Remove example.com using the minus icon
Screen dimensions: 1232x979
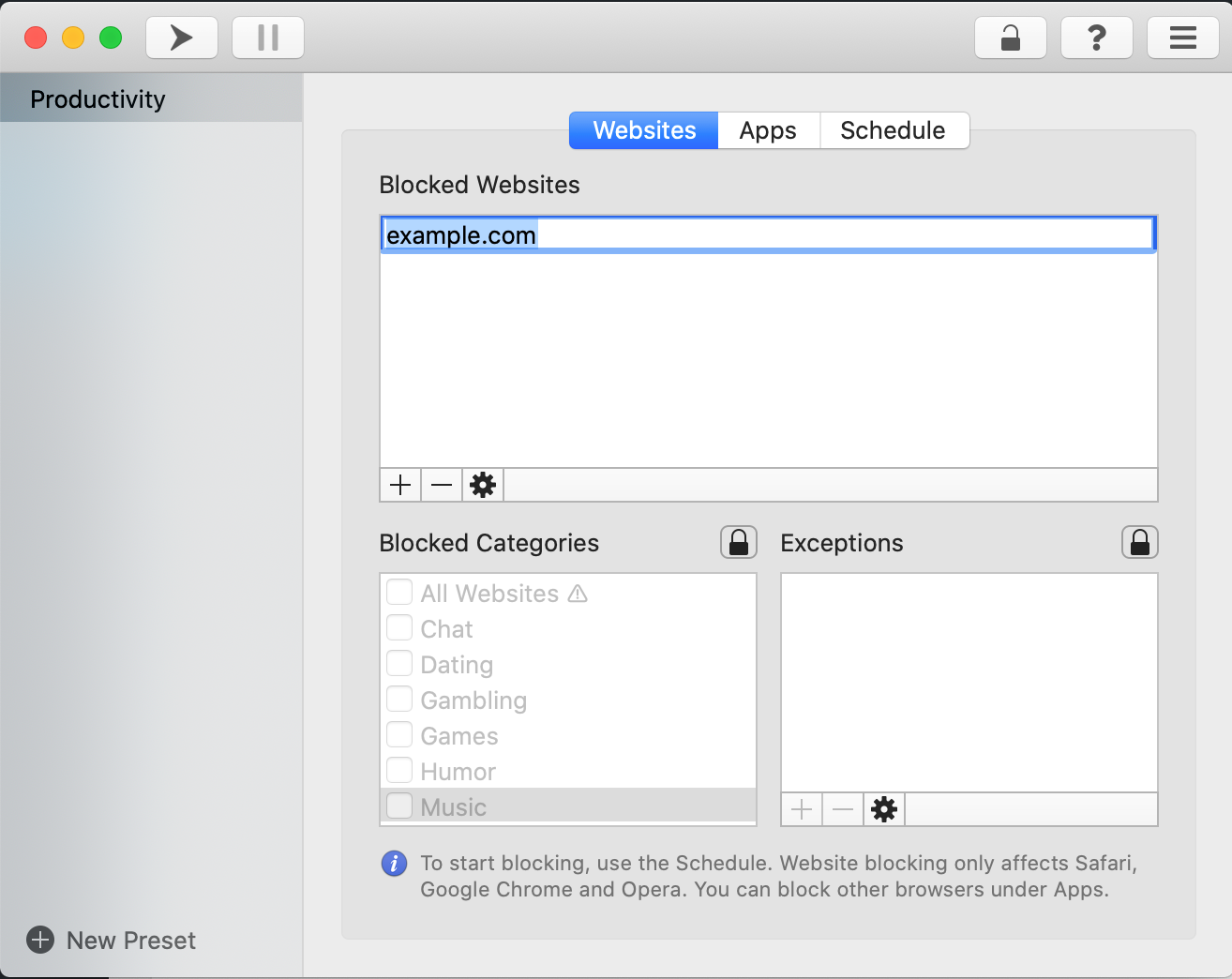click(441, 485)
